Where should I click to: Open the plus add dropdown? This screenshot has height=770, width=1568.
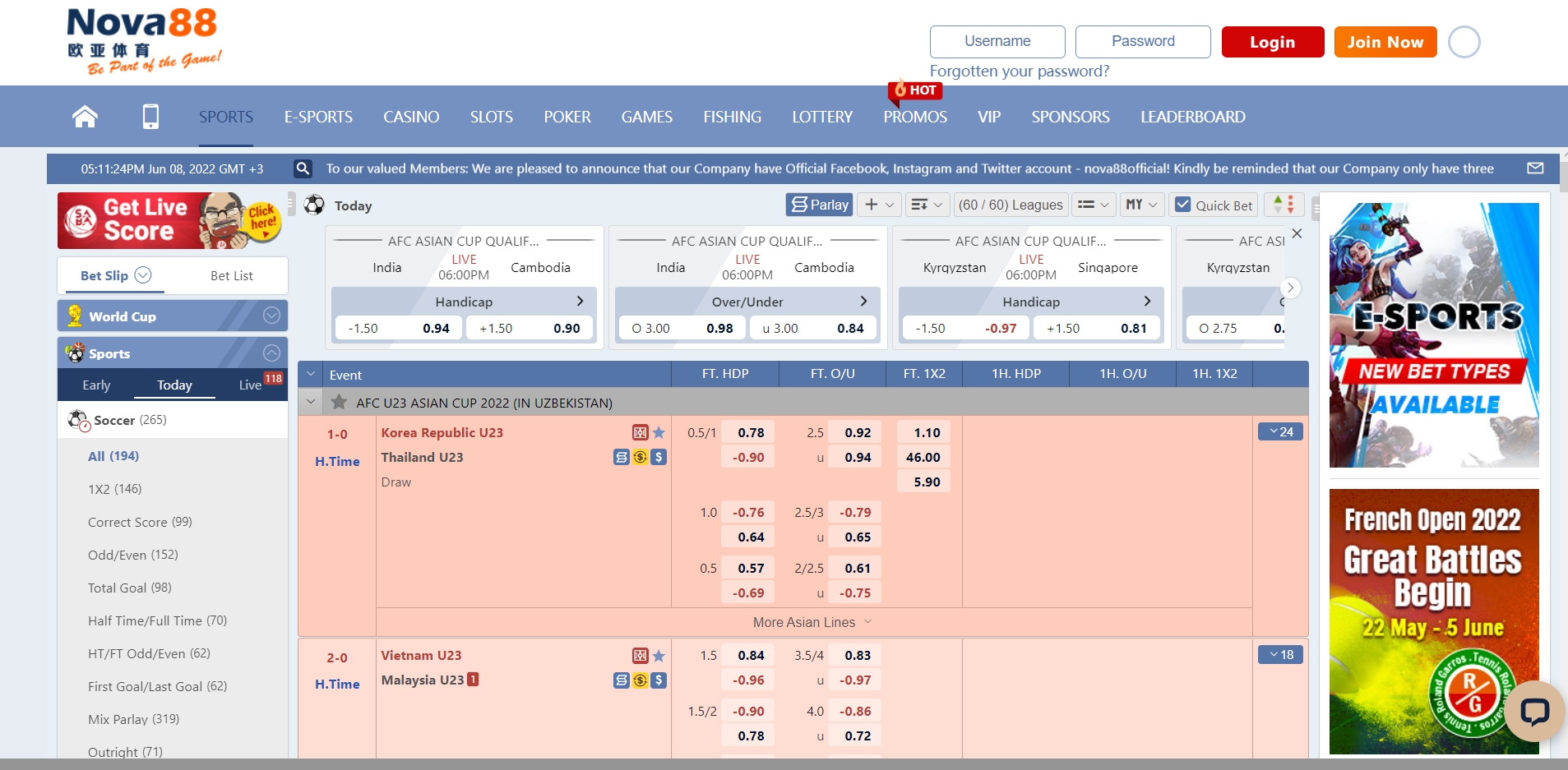(x=879, y=205)
